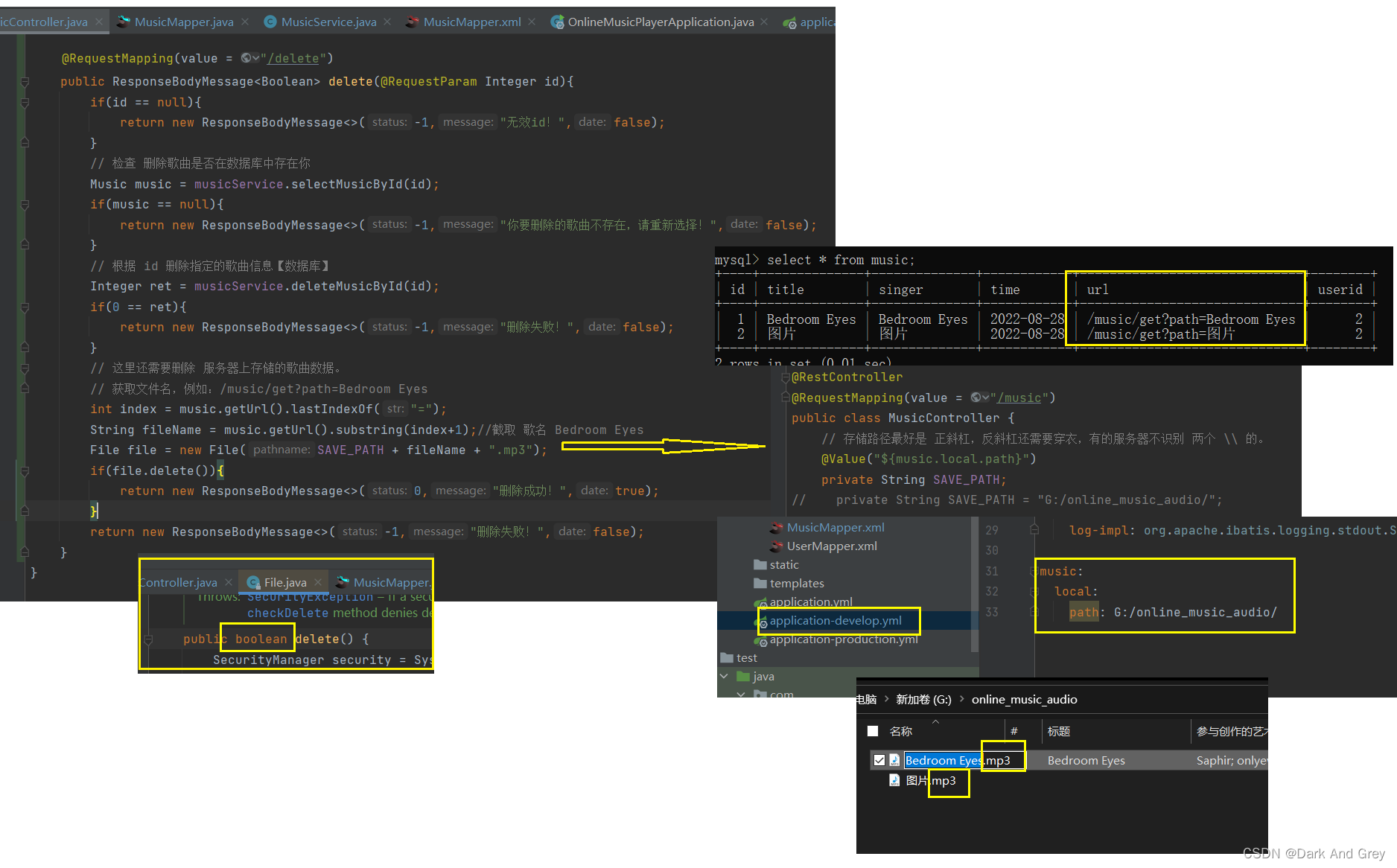Viewport: 1397px width, 868px height.
Task: Click the java source folder icon
Action: [743, 676]
